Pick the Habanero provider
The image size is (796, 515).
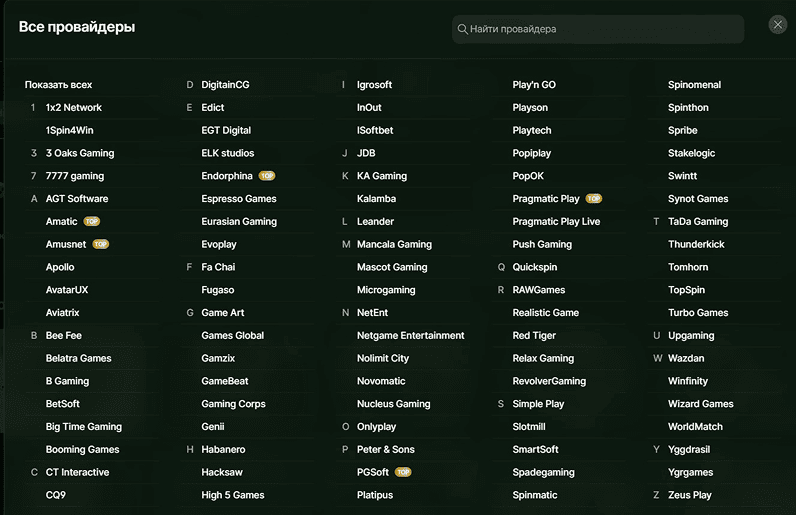(x=223, y=450)
